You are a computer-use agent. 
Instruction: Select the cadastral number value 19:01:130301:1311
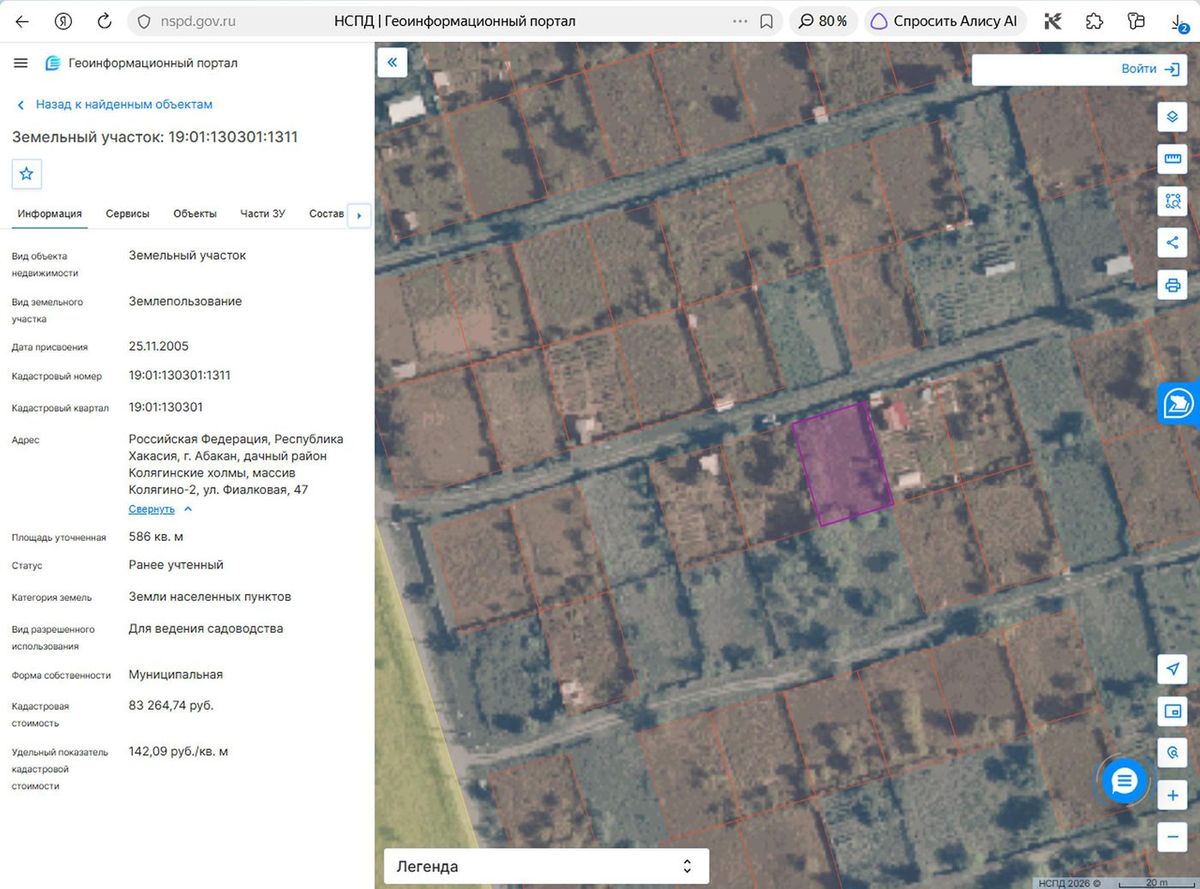(x=180, y=375)
